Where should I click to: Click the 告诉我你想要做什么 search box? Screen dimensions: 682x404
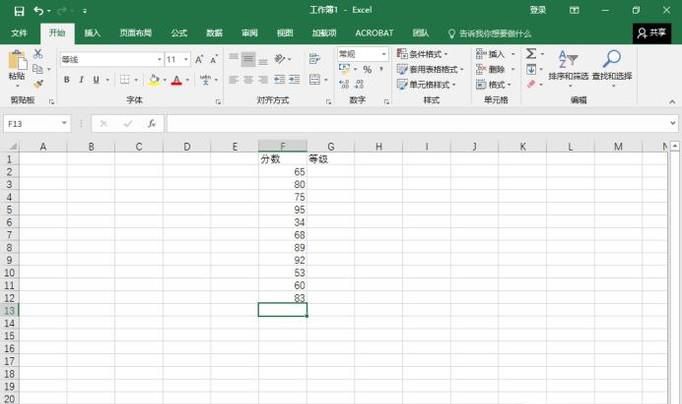click(x=490, y=33)
